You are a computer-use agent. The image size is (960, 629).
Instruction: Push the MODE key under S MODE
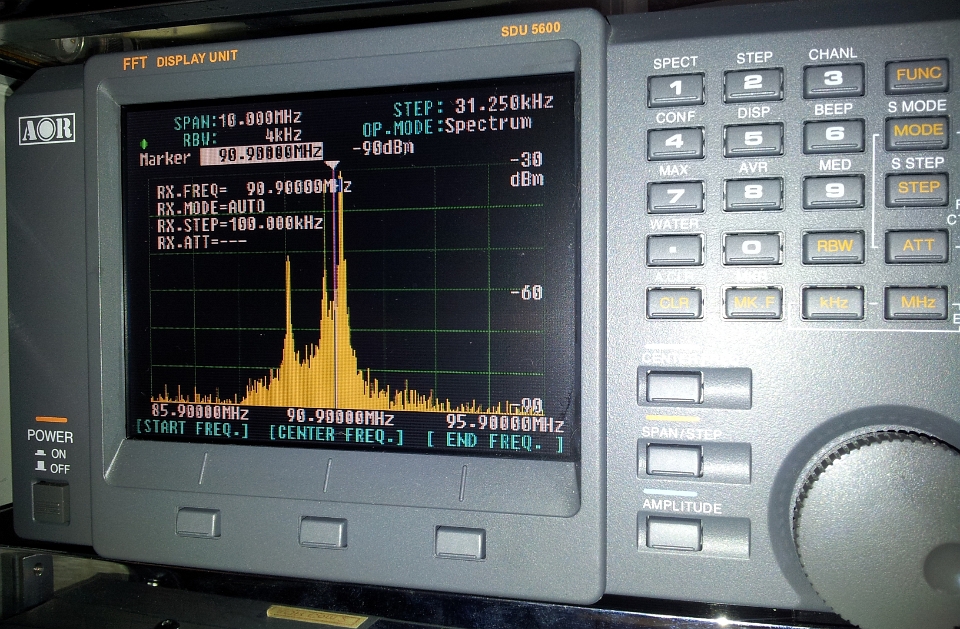[x=917, y=132]
